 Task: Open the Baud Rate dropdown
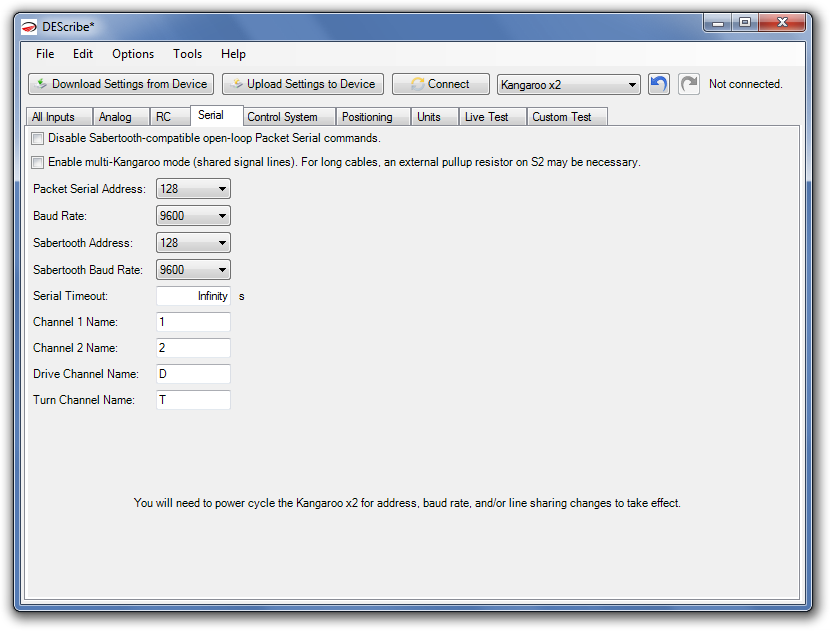[x=193, y=216]
